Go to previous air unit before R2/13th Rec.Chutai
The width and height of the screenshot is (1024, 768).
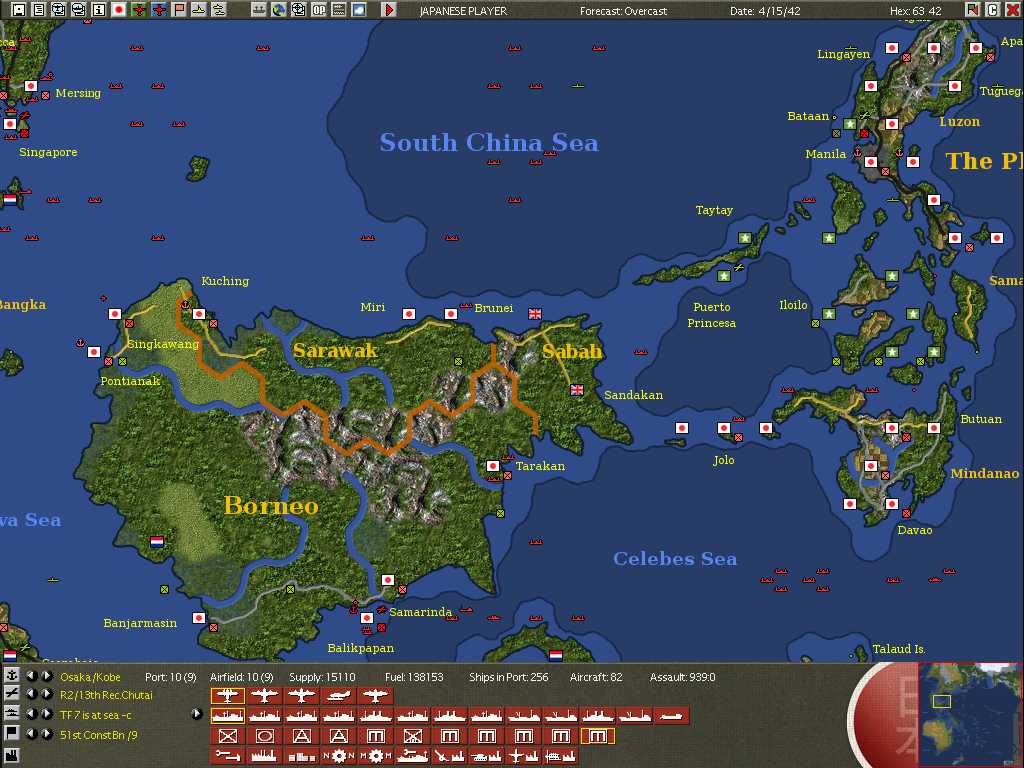click(31, 694)
